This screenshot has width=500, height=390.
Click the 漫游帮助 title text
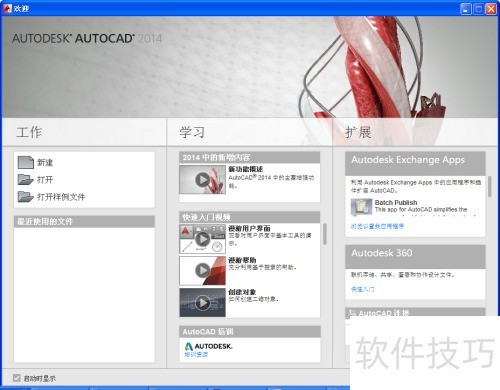[x=242, y=260]
